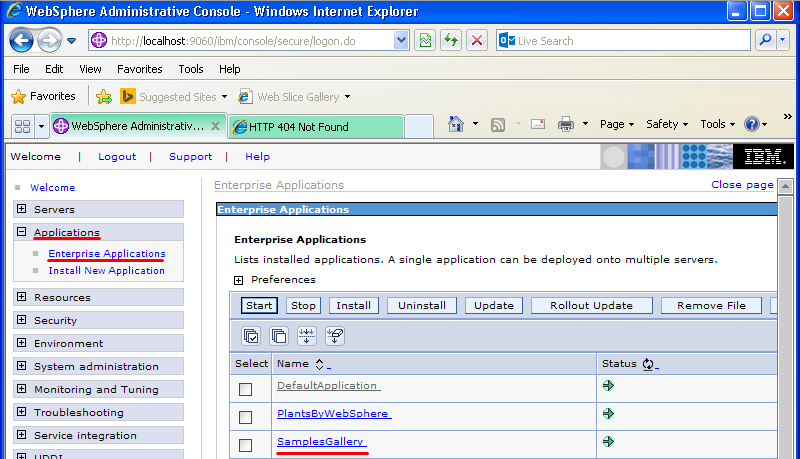
Task: Go forward with the browser Forward arrow
Action: tap(49, 41)
